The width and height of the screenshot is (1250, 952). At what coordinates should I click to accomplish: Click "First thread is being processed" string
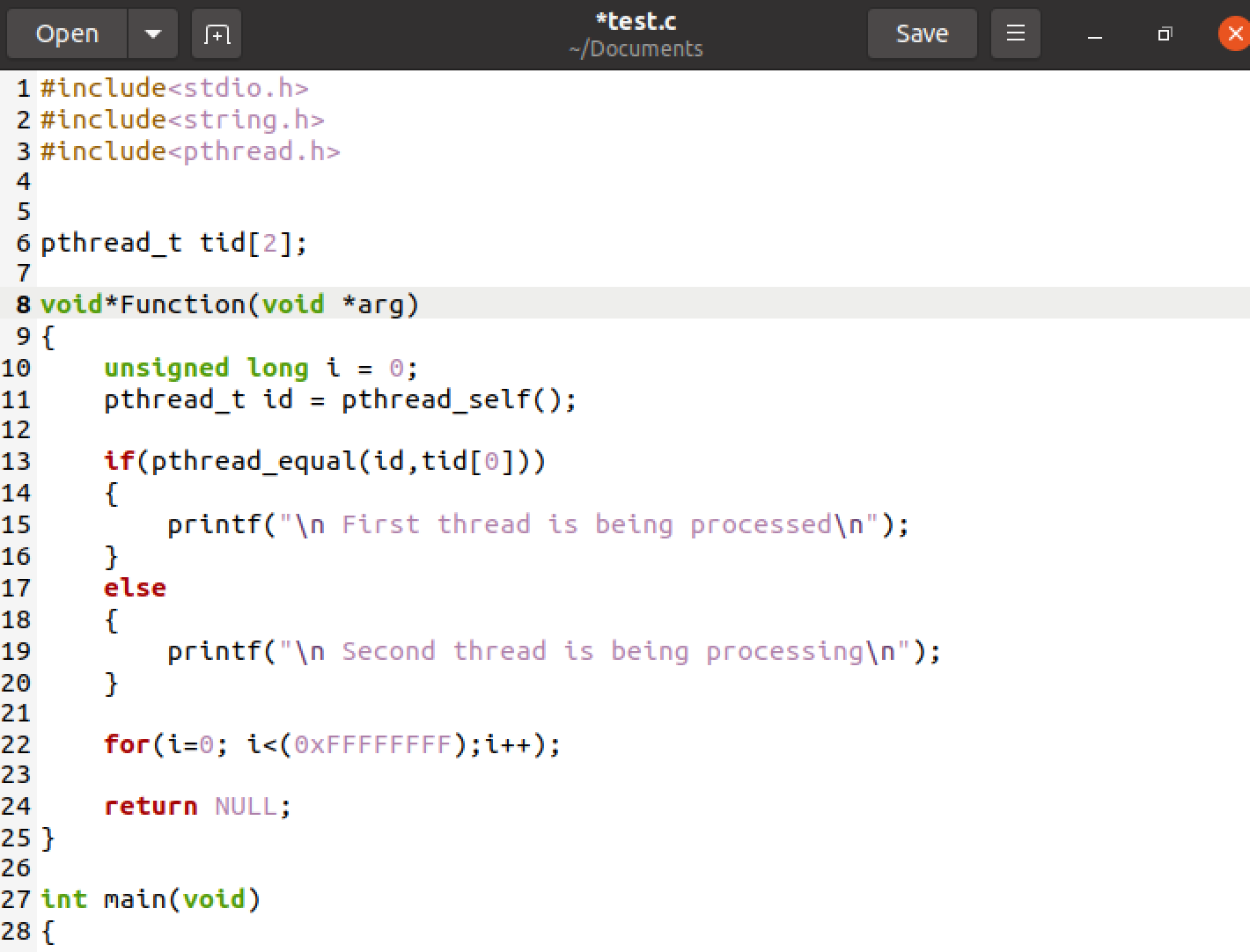point(585,524)
